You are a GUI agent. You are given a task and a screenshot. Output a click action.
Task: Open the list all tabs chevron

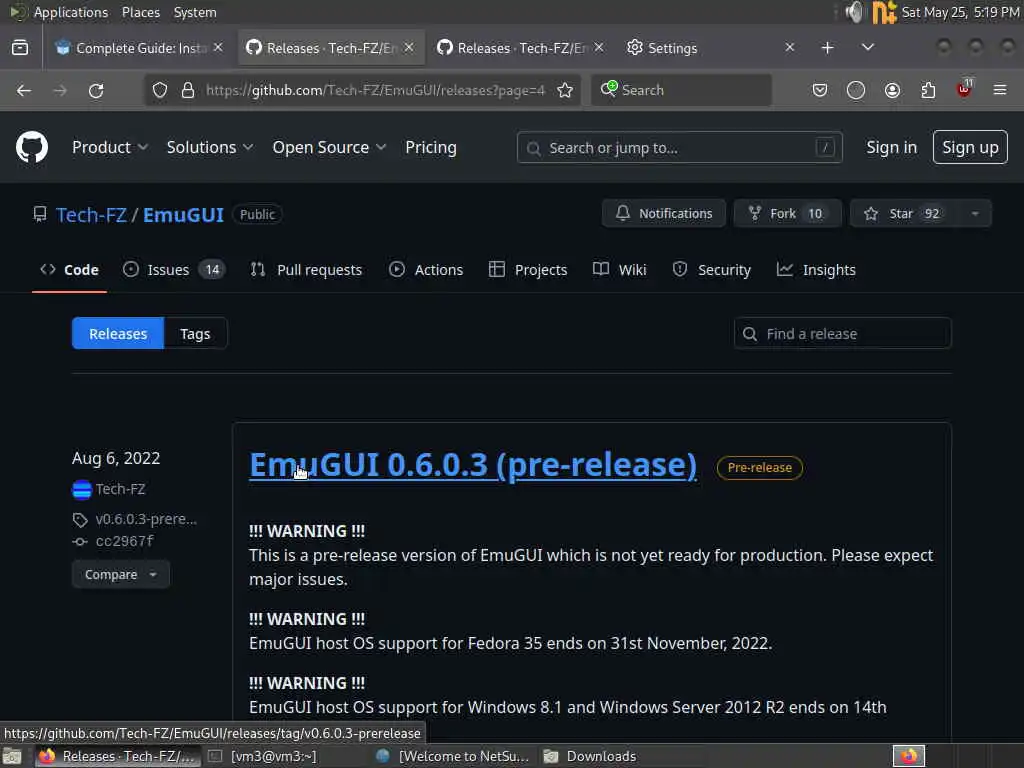tap(867, 48)
